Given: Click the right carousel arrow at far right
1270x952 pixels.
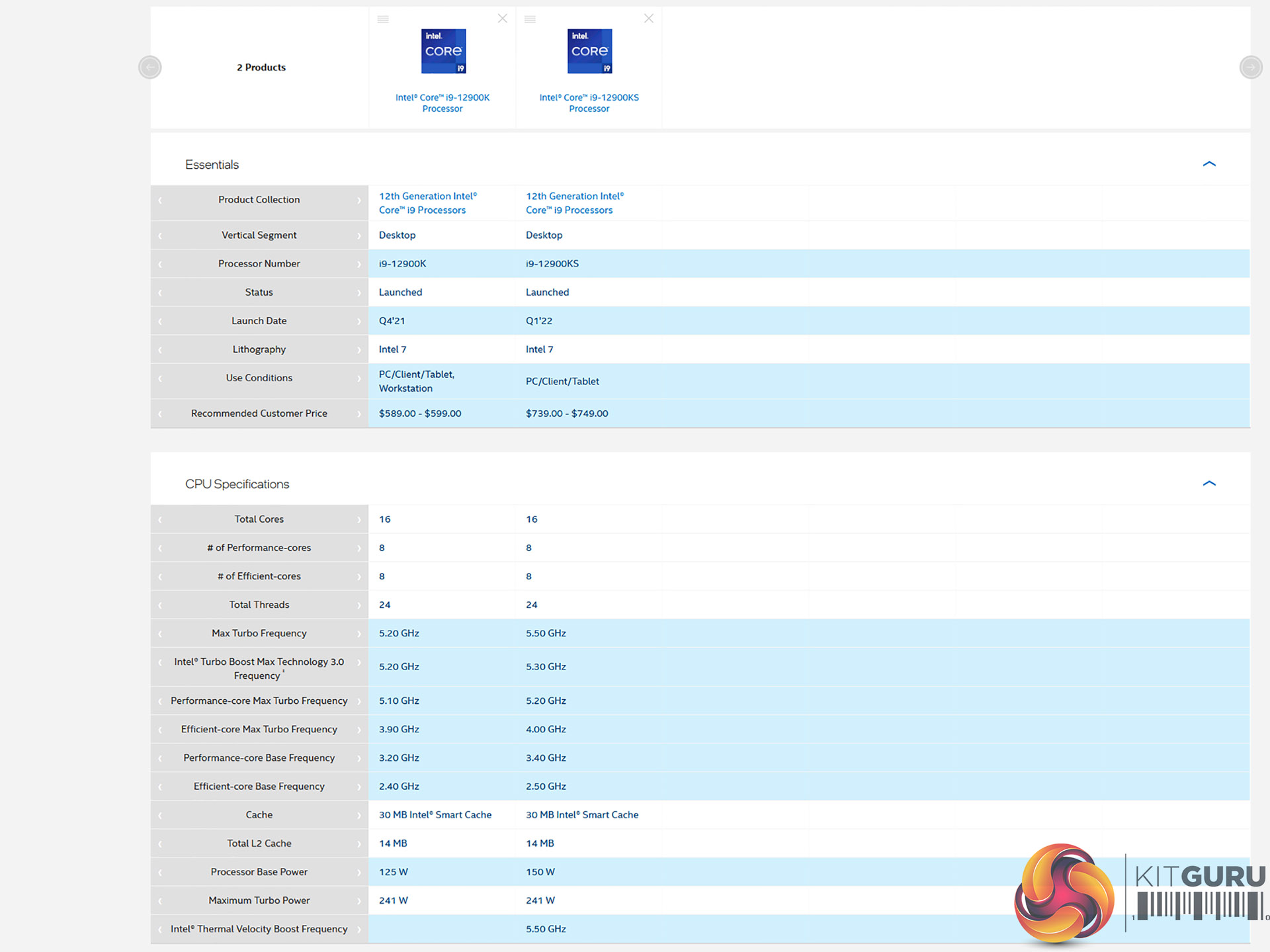Looking at the screenshot, I should coord(1250,67).
